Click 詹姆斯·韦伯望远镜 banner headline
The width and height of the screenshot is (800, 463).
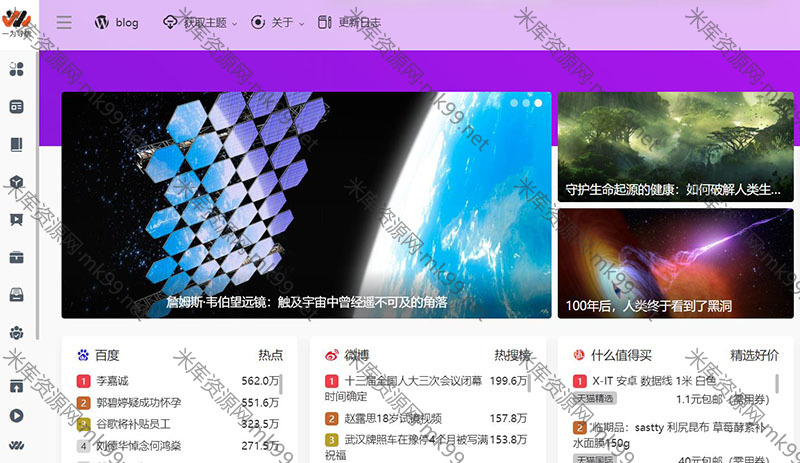pyautogui.click(x=307, y=302)
